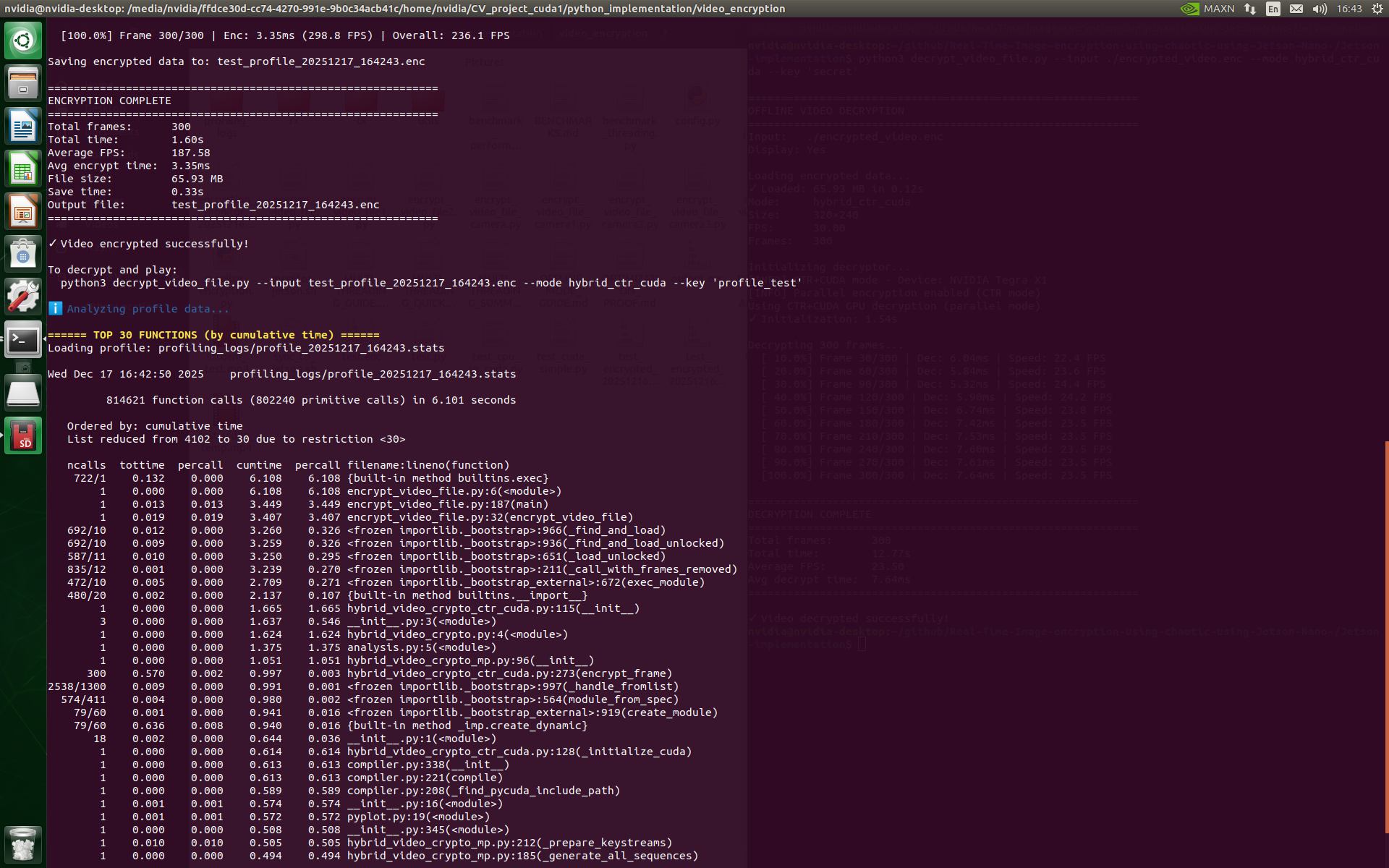The height and width of the screenshot is (868, 1389).
Task: Click the NVIDIA power mode indicator icon
Action: coord(1189,9)
